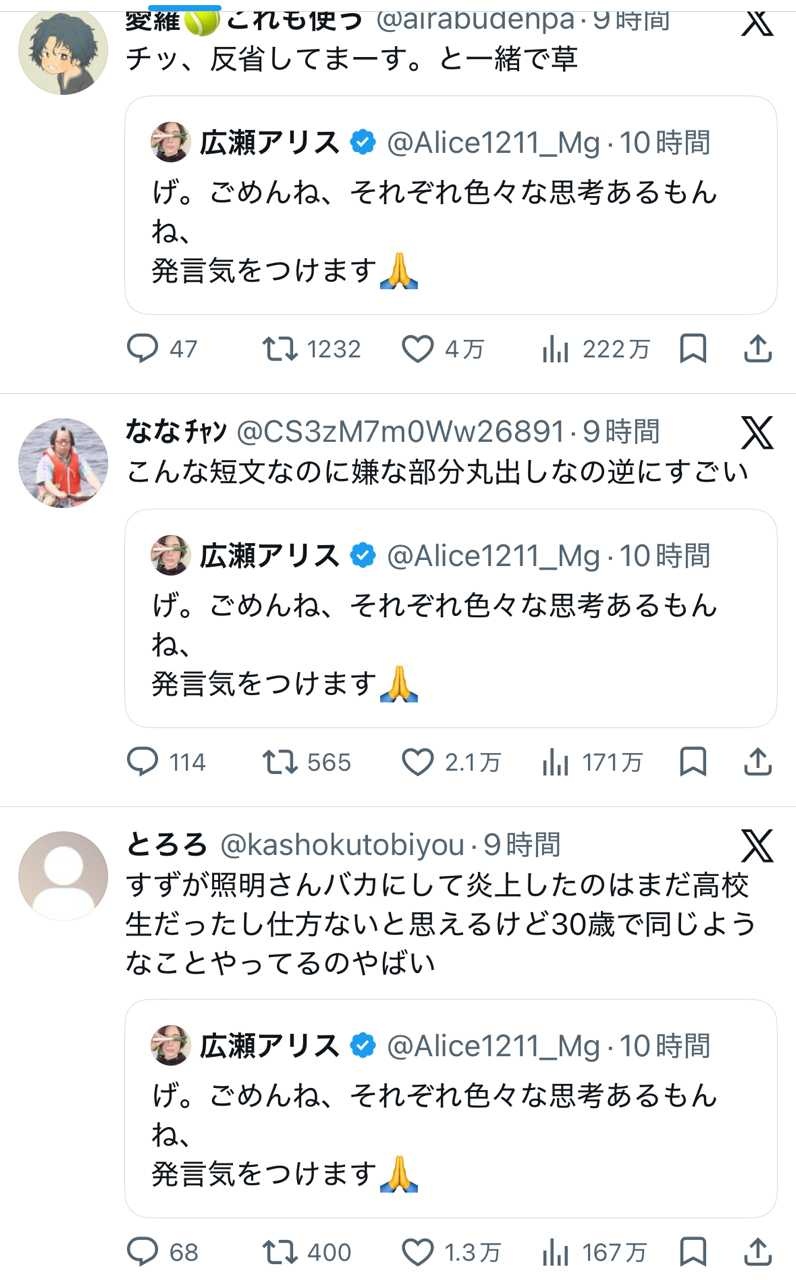
Task: Open the @kashokutobiyou profile handle
Action: click(341, 845)
